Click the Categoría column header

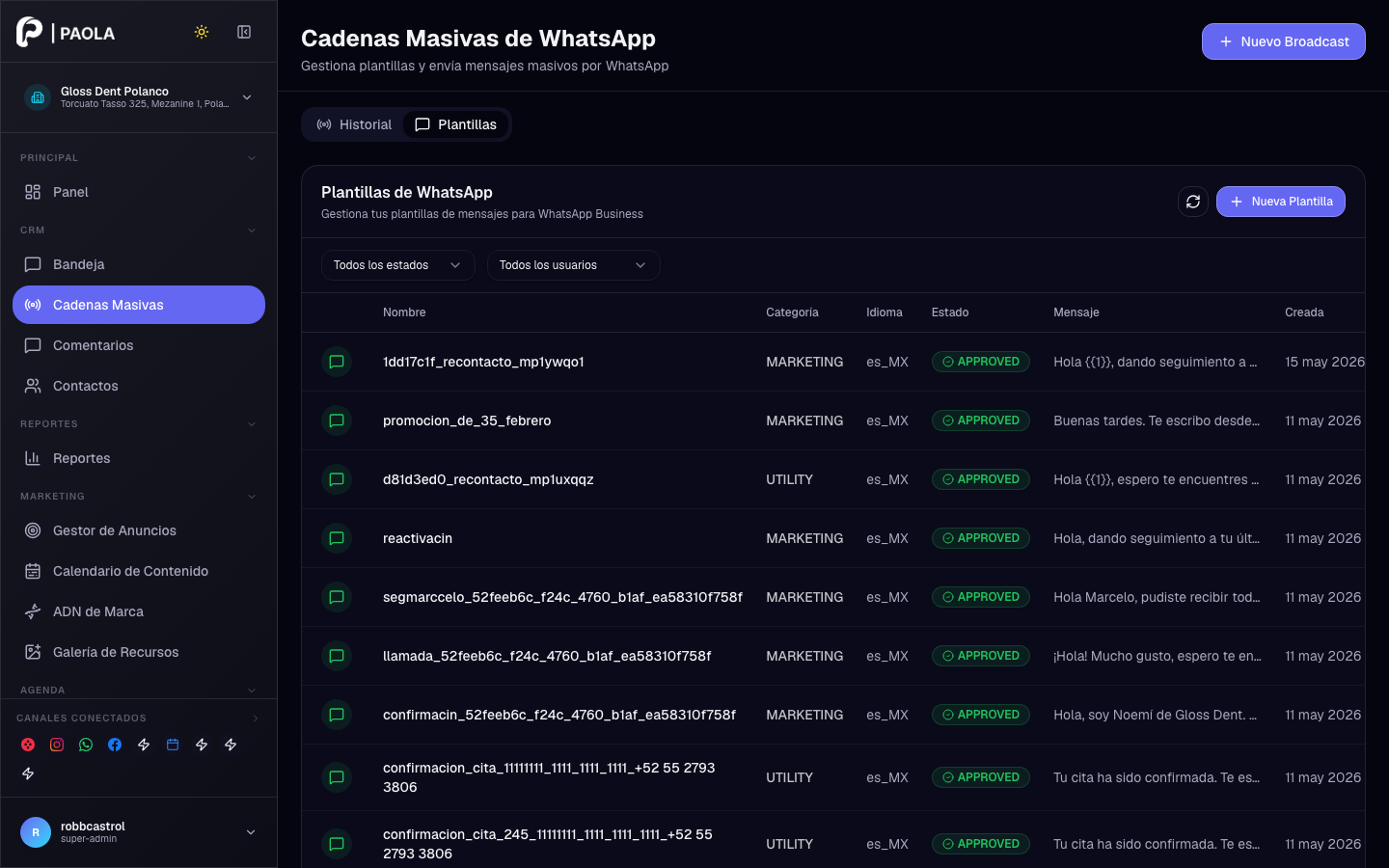coord(792,312)
